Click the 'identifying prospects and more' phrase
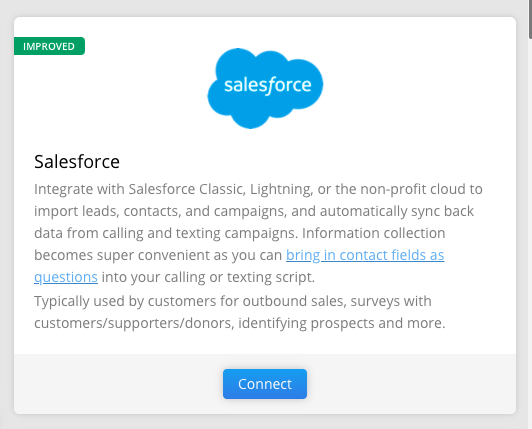532x429 pixels. tap(342, 323)
